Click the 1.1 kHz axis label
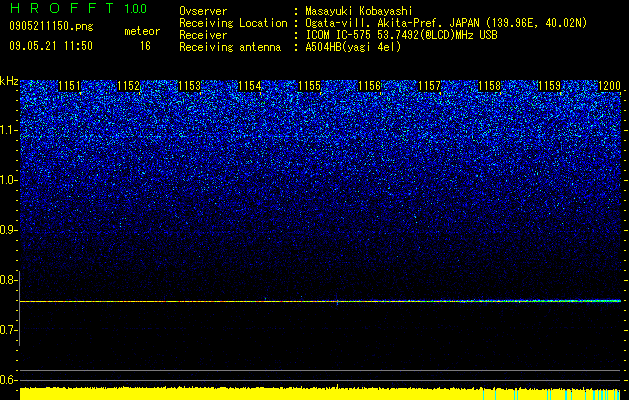 tap(9, 130)
